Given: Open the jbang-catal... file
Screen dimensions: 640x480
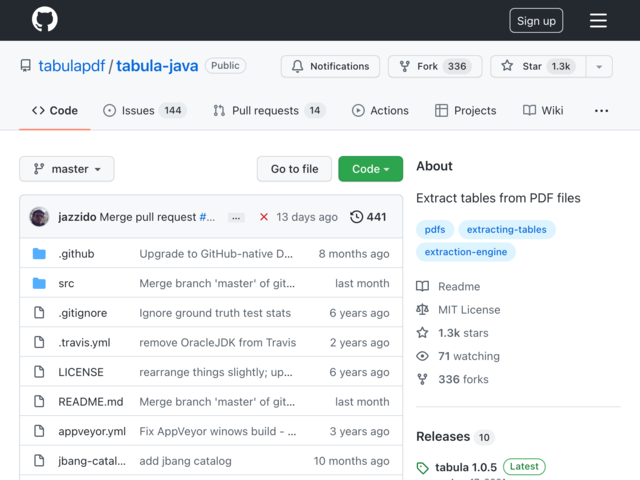Looking at the screenshot, I should click(x=92, y=461).
